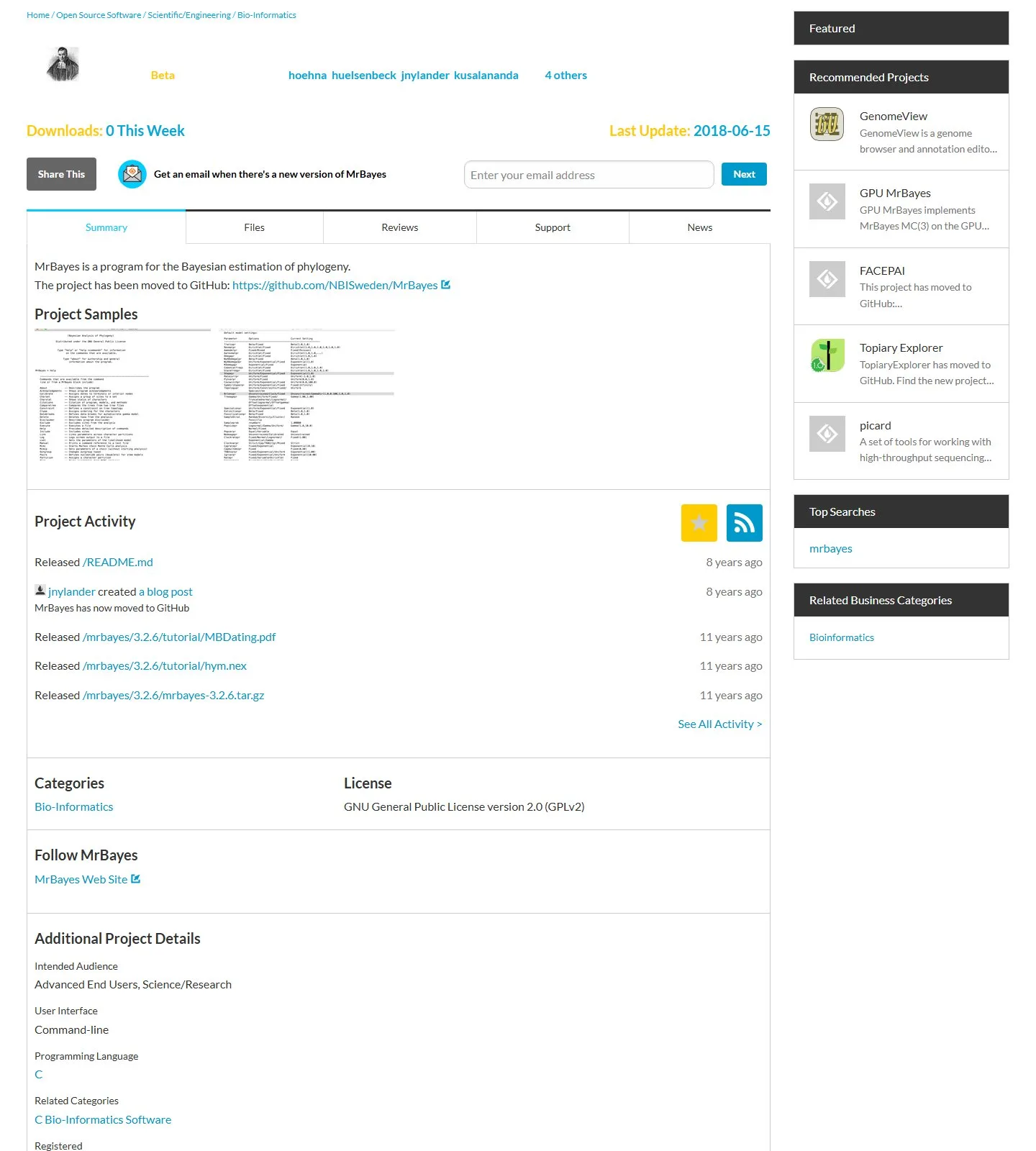The width and height of the screenshot is (1036, 1151).
Task: Click the Topiary Explorer green icon
Action: pos(827,356)
